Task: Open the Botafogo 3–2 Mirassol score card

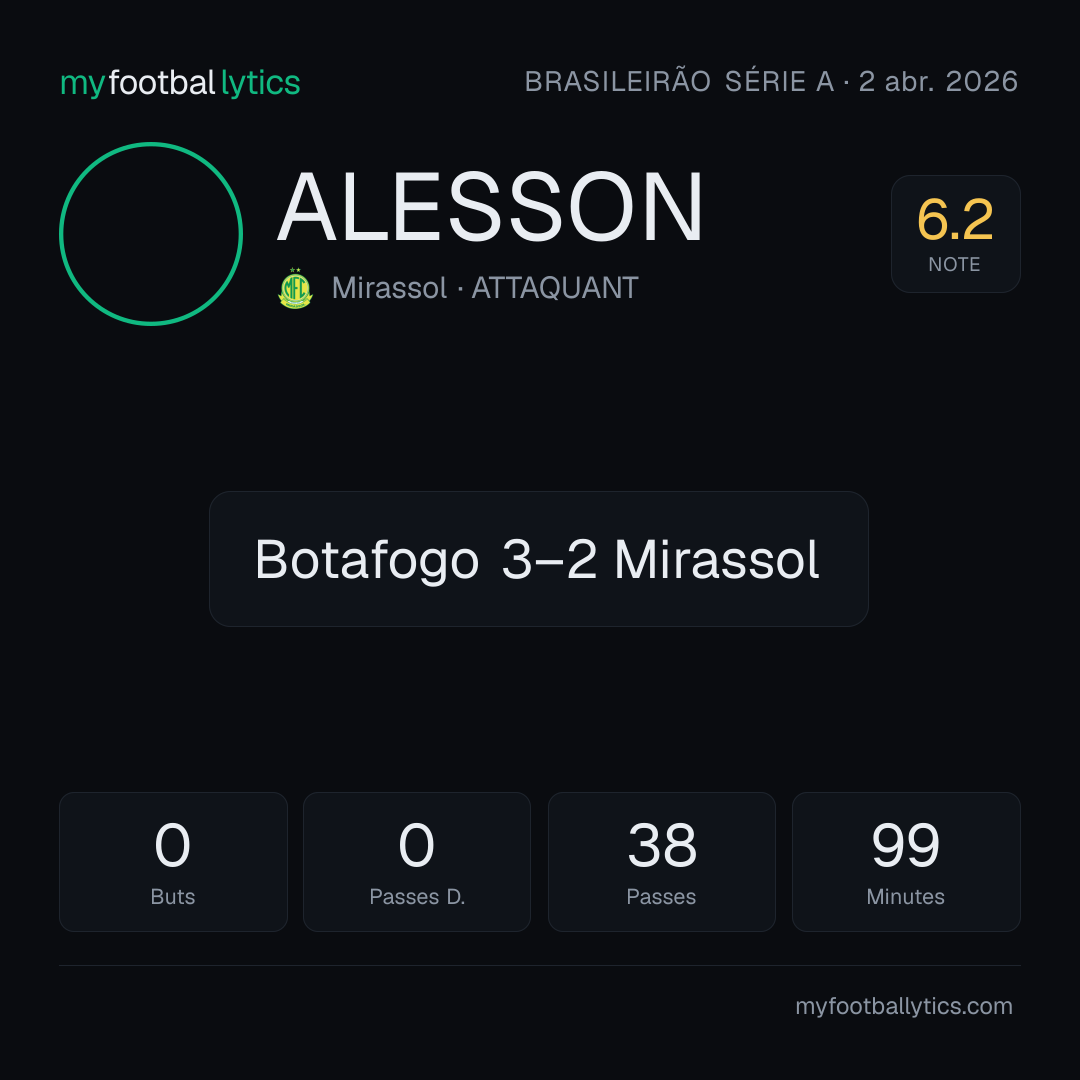Action: [x=539, y=559]
